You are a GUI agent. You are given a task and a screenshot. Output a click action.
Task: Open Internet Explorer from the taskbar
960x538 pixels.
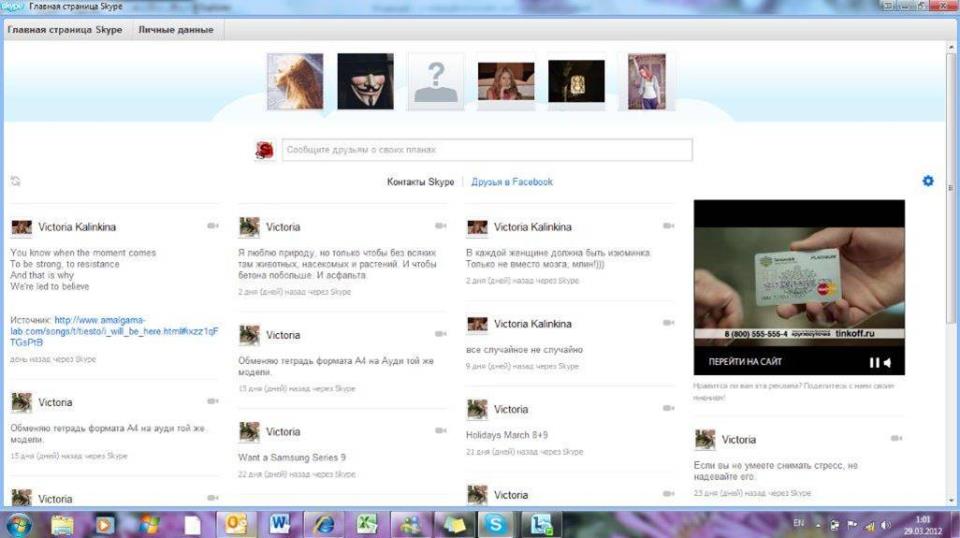pyautogui.click(x=323, y=525)
